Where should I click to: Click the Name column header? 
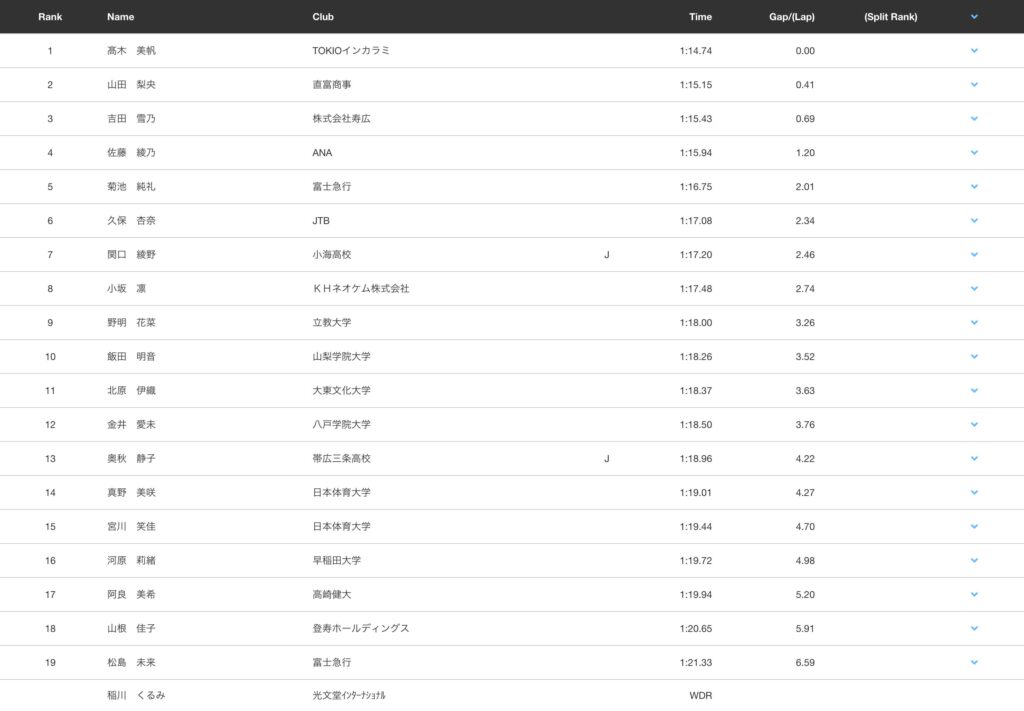[120, 17]
